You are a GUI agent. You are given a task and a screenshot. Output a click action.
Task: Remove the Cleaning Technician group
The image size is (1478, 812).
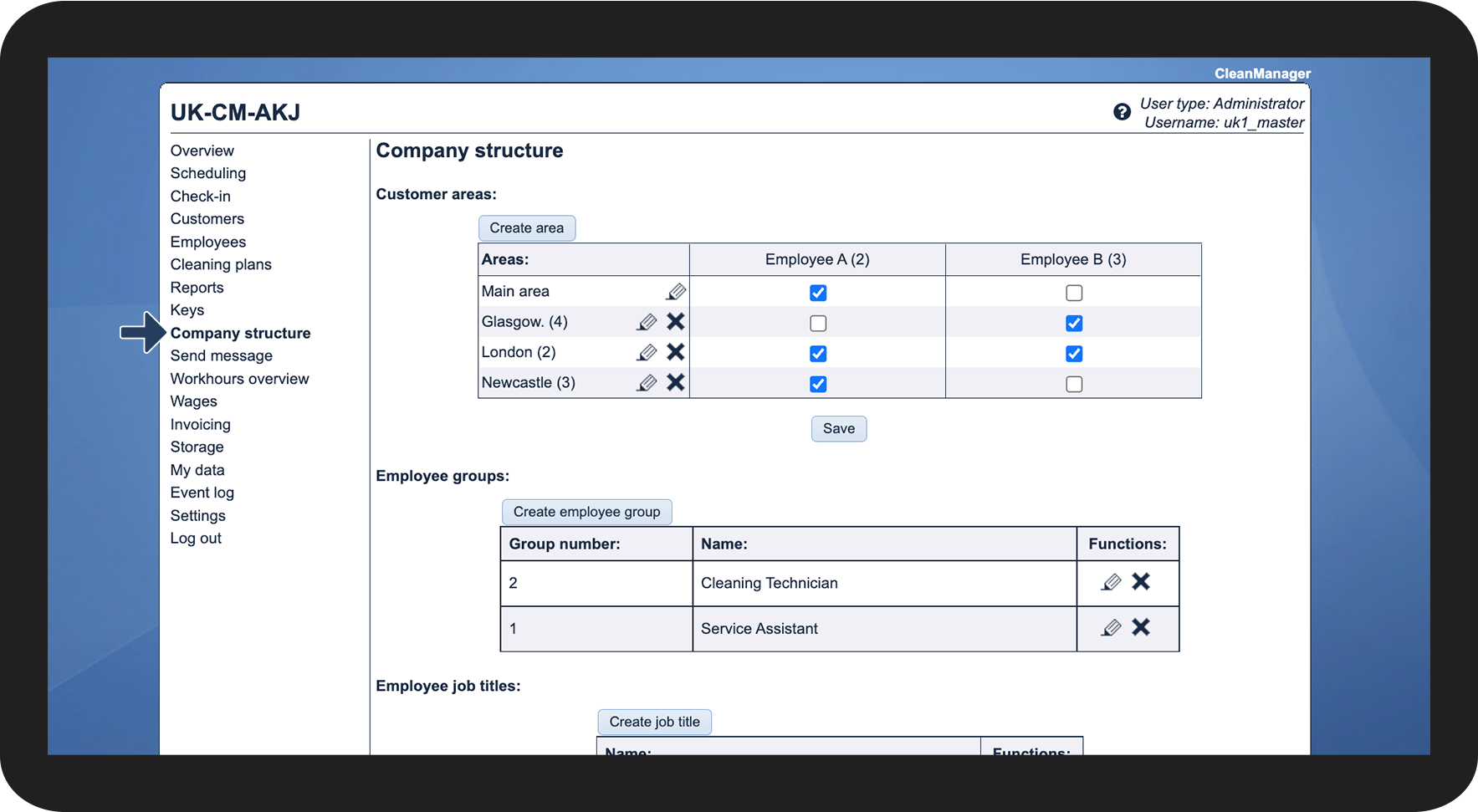point(1141,582)
